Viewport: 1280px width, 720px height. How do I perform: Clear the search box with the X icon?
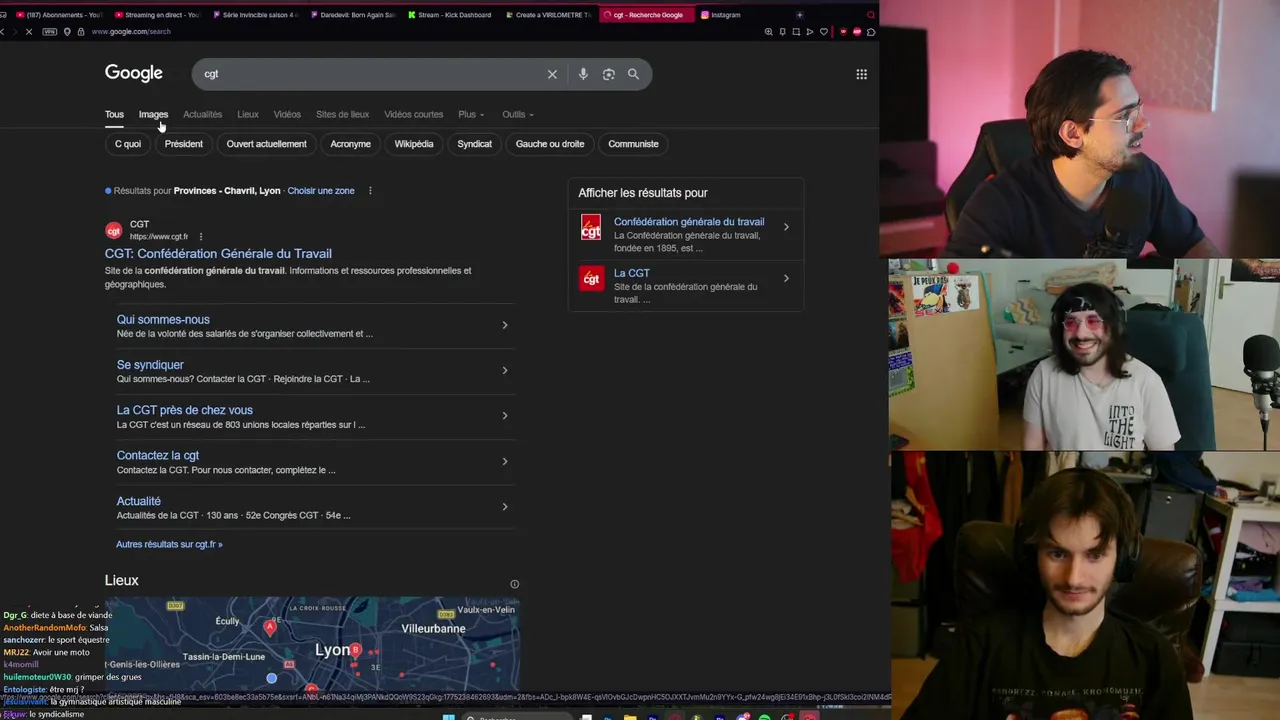[x=552, y=74]
